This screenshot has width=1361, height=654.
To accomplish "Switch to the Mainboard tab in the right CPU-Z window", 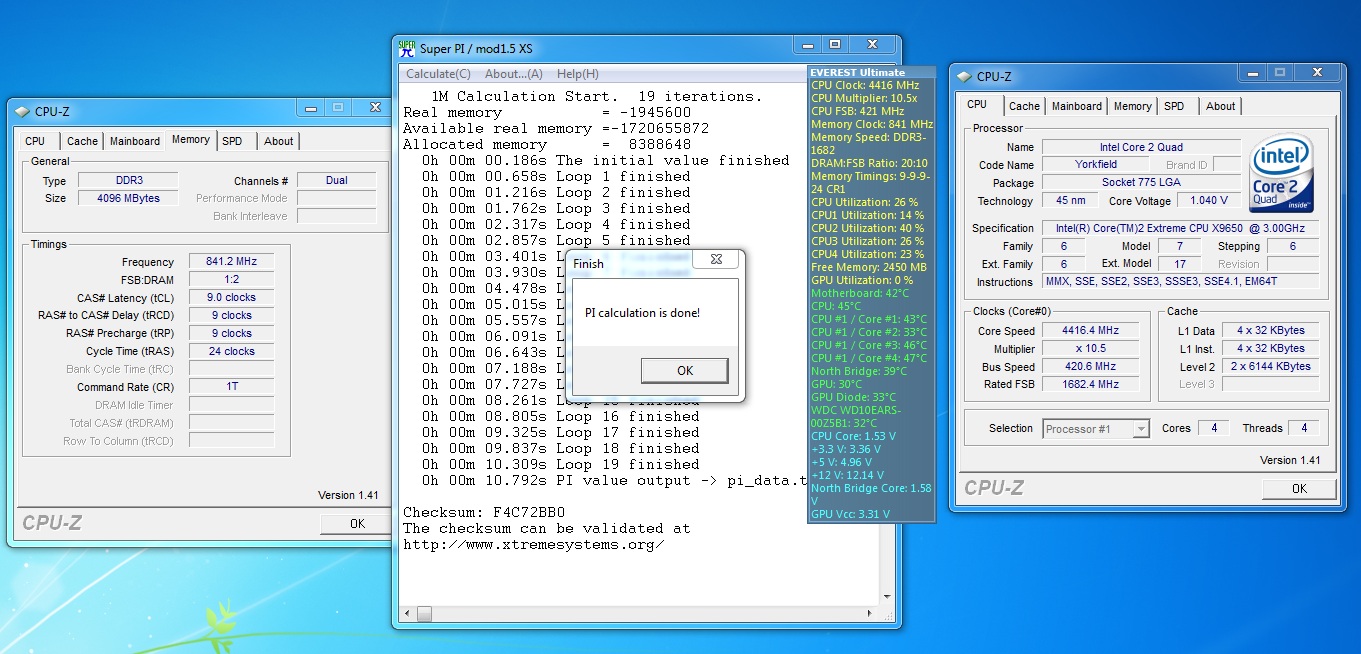I will coord(1077,106).
